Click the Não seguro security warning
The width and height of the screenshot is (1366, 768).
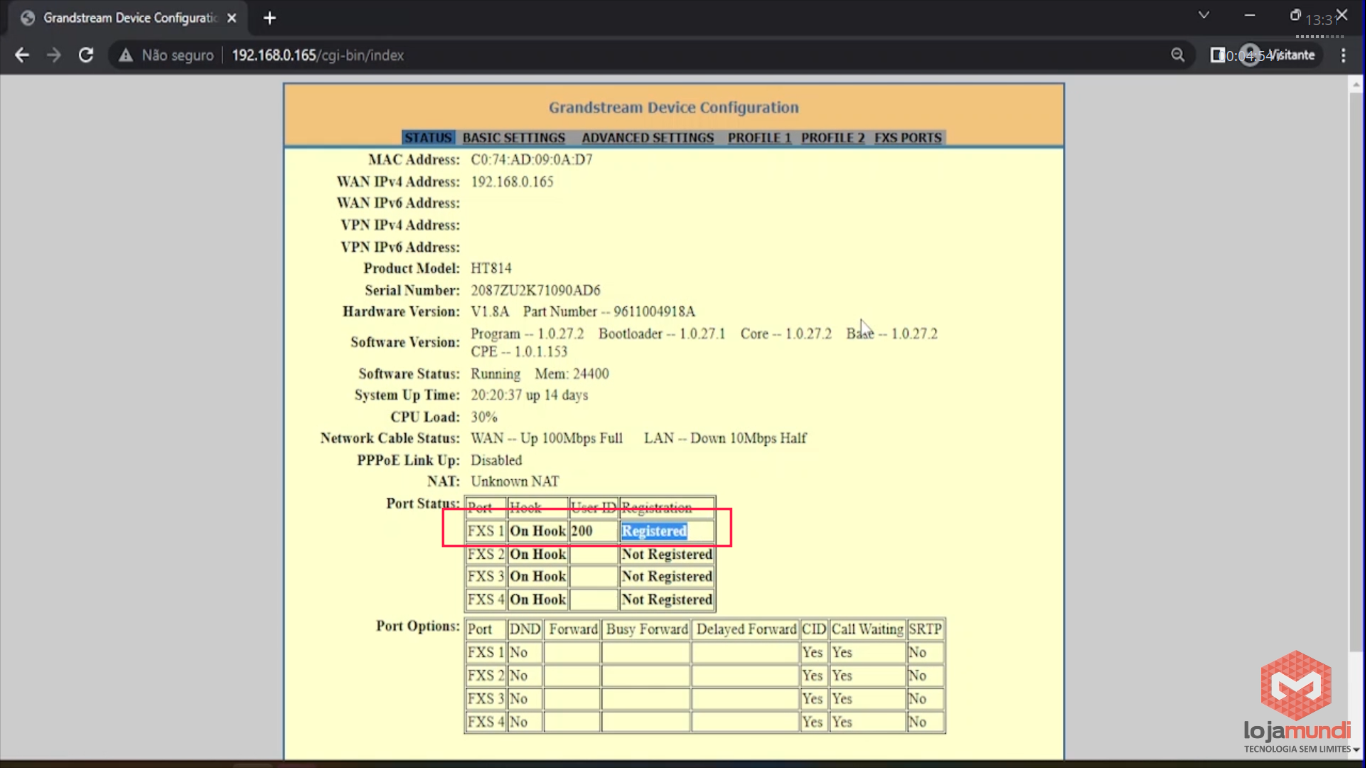coord(167,55)
